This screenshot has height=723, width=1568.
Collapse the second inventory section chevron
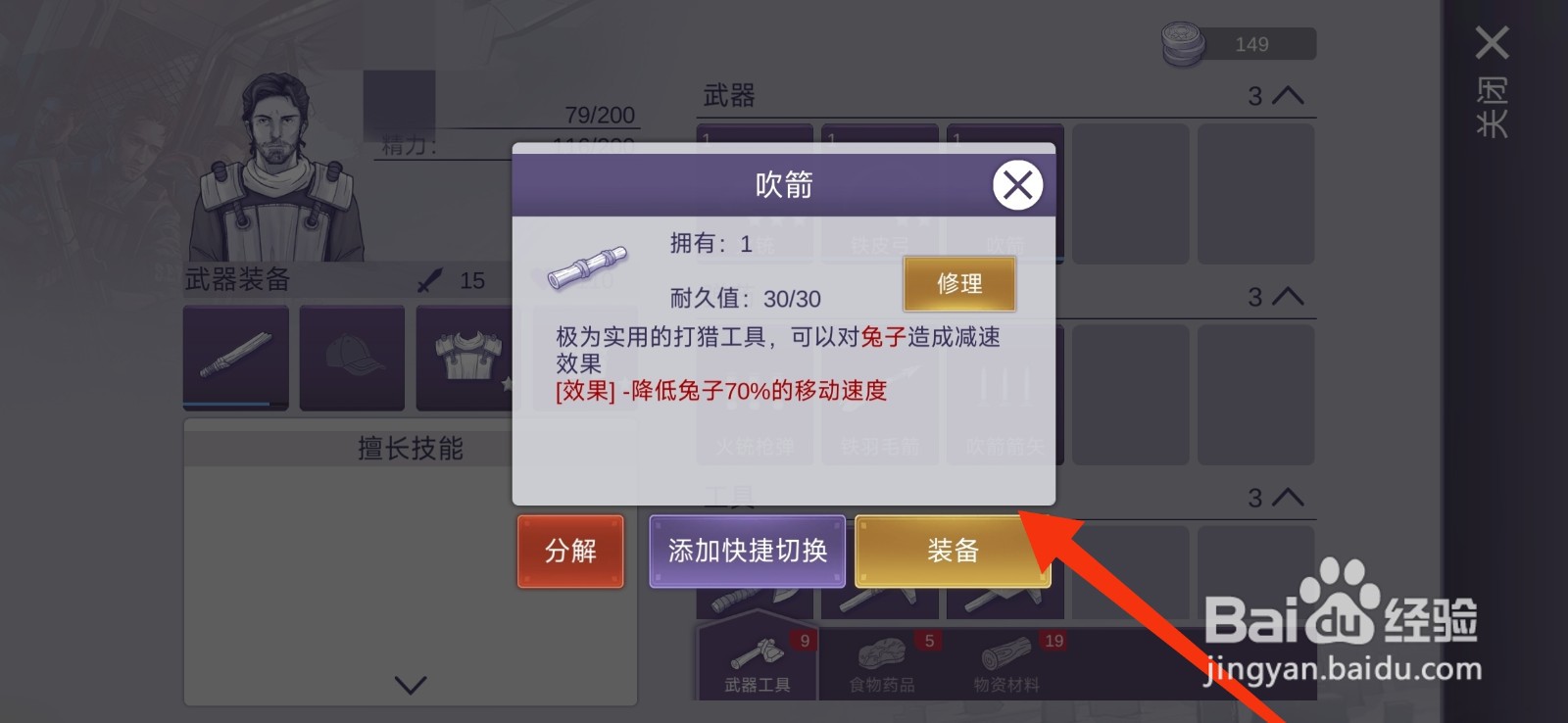[x=1287, y=297]
